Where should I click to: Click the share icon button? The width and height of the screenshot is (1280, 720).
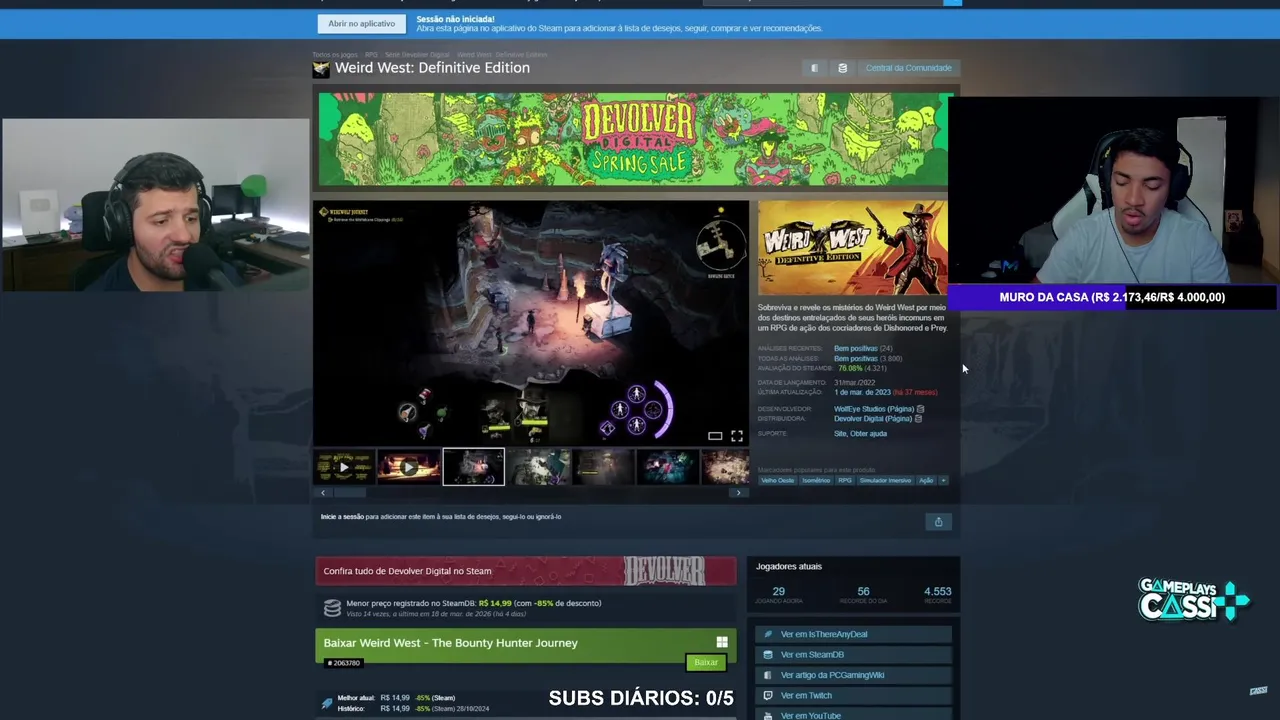[x=938, y=522]
